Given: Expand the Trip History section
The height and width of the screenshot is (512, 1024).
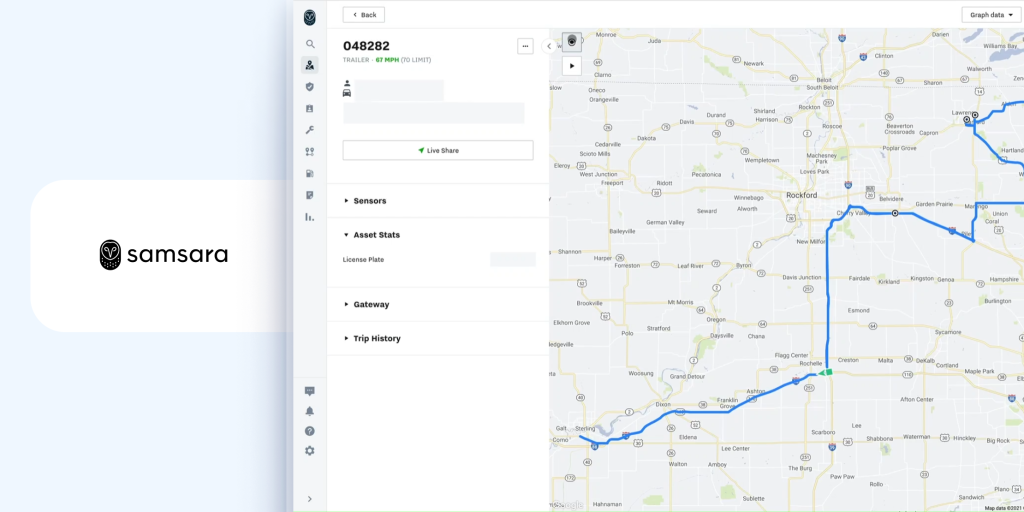Looking at the screenshot, I should pos(376,338).
